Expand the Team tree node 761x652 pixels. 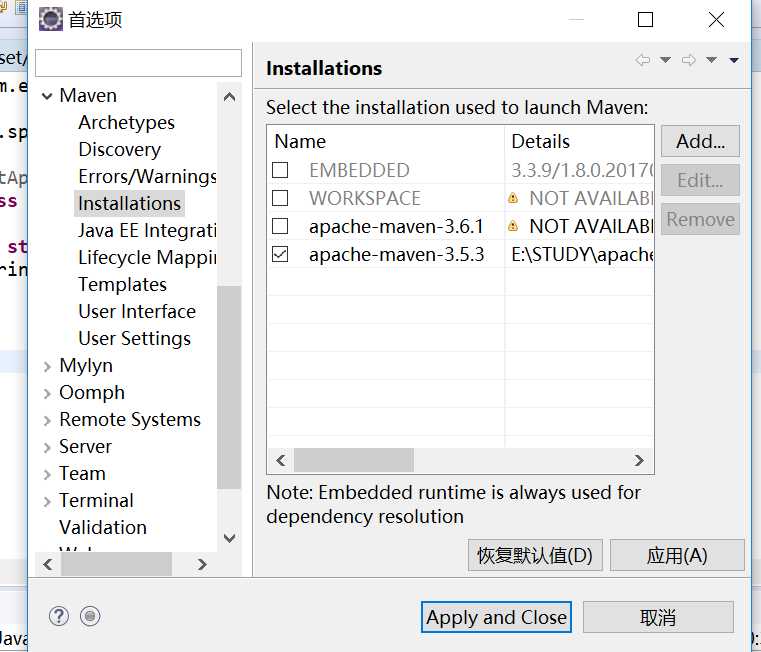tap(47, 474)
